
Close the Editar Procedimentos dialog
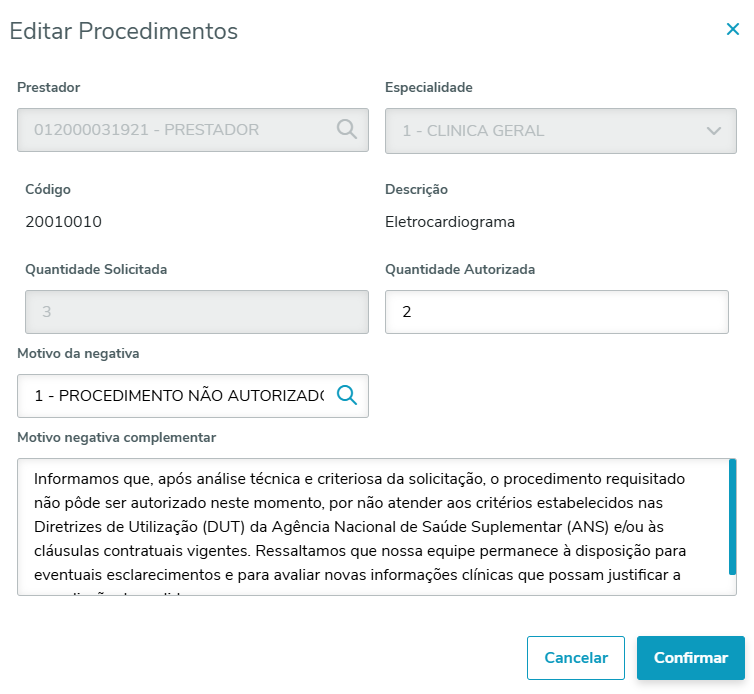pos(733,30)
